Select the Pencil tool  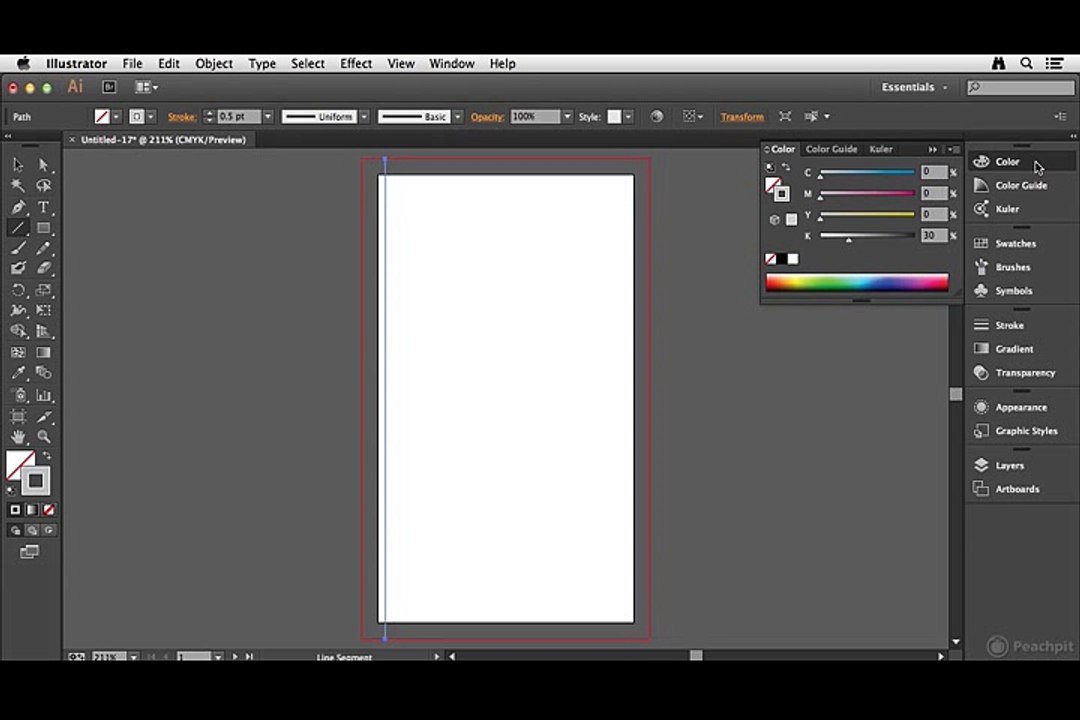[x=43, y=248]
